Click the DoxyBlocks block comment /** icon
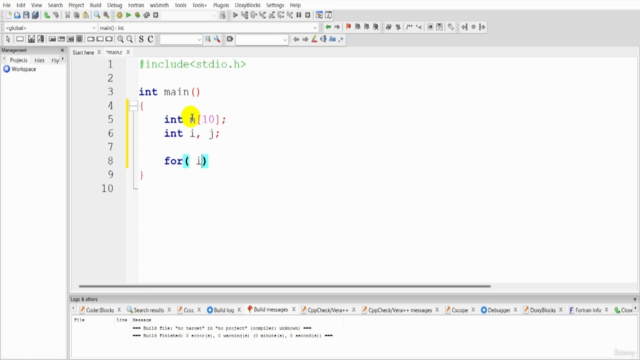The height and width of the screenshot is (360, 640). point(409,27)
